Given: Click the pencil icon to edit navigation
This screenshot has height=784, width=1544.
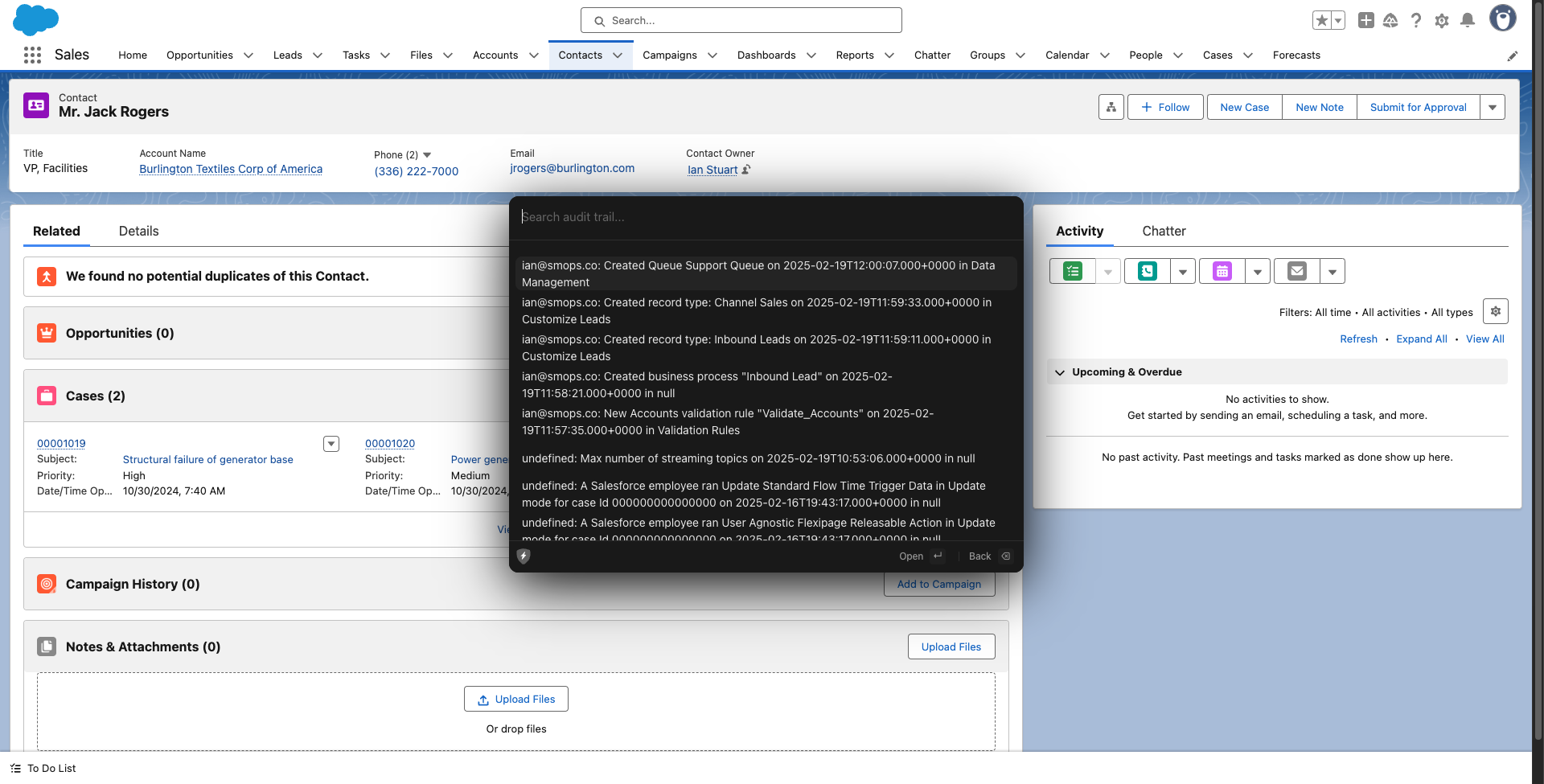Looking at the screenshot, I should tap(1512, 55).
